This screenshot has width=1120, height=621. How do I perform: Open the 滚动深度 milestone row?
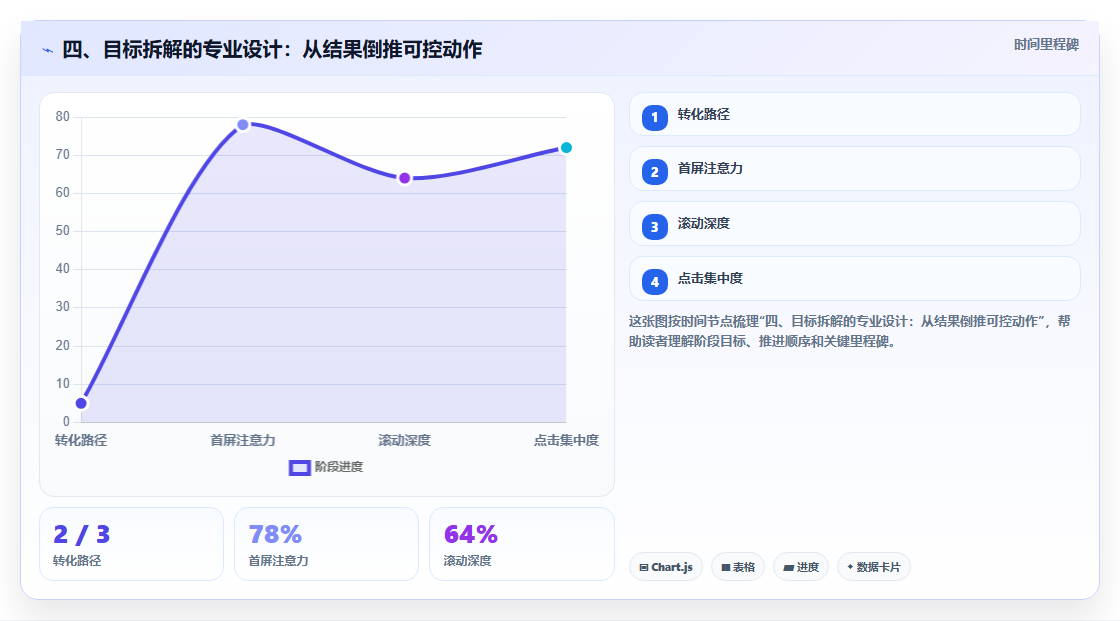(x=854, y=224)
